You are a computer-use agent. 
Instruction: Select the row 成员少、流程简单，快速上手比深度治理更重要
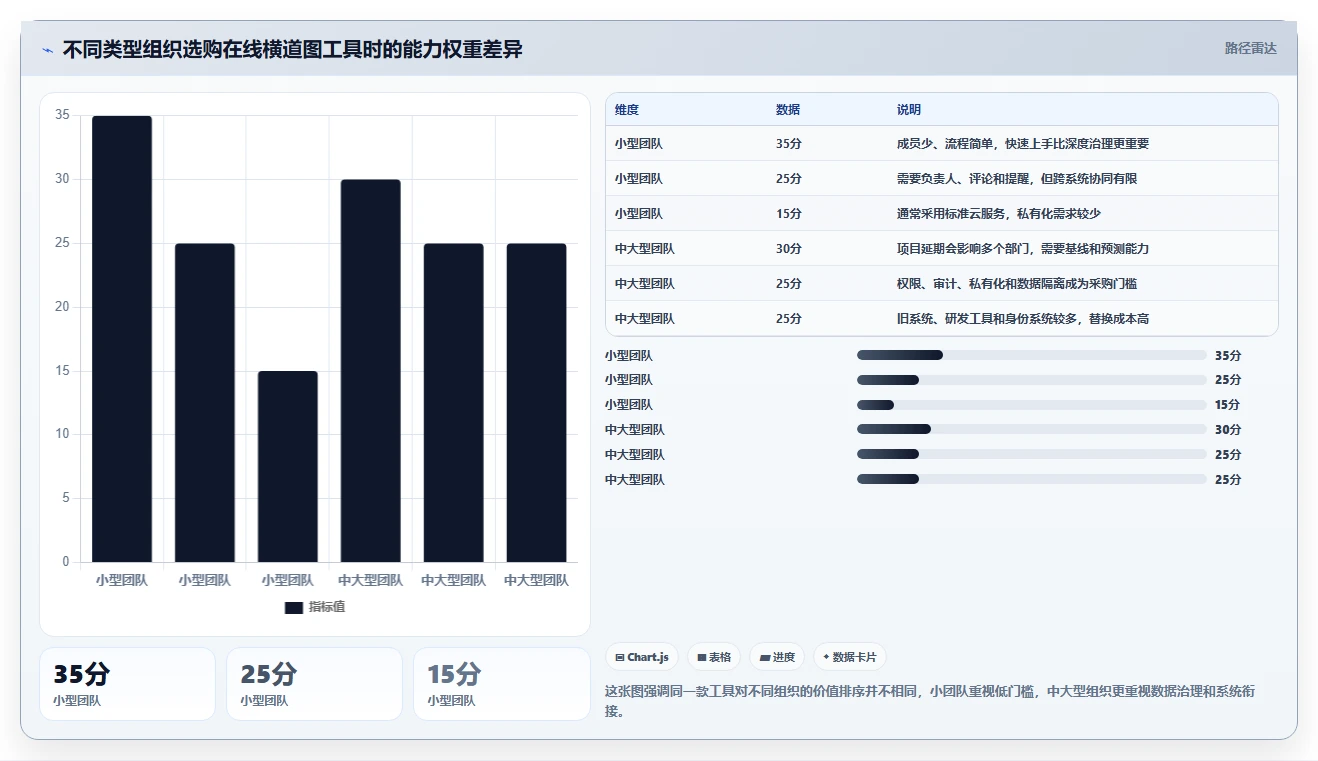point(942,143)
